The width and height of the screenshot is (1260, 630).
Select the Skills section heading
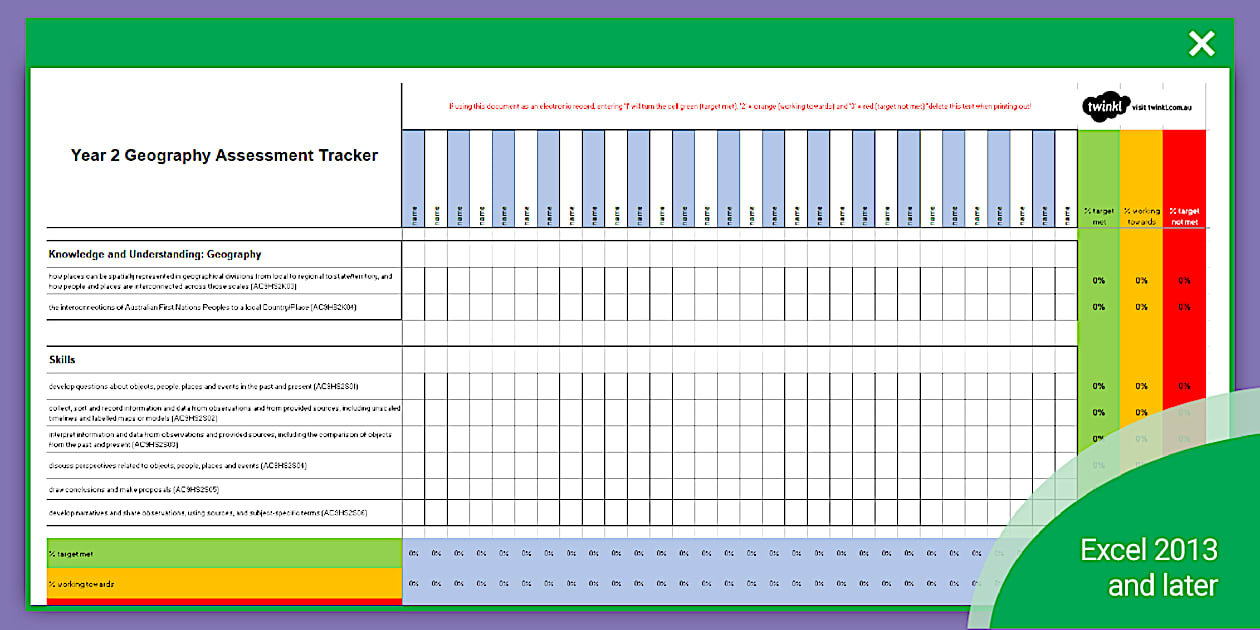(62, 359)
